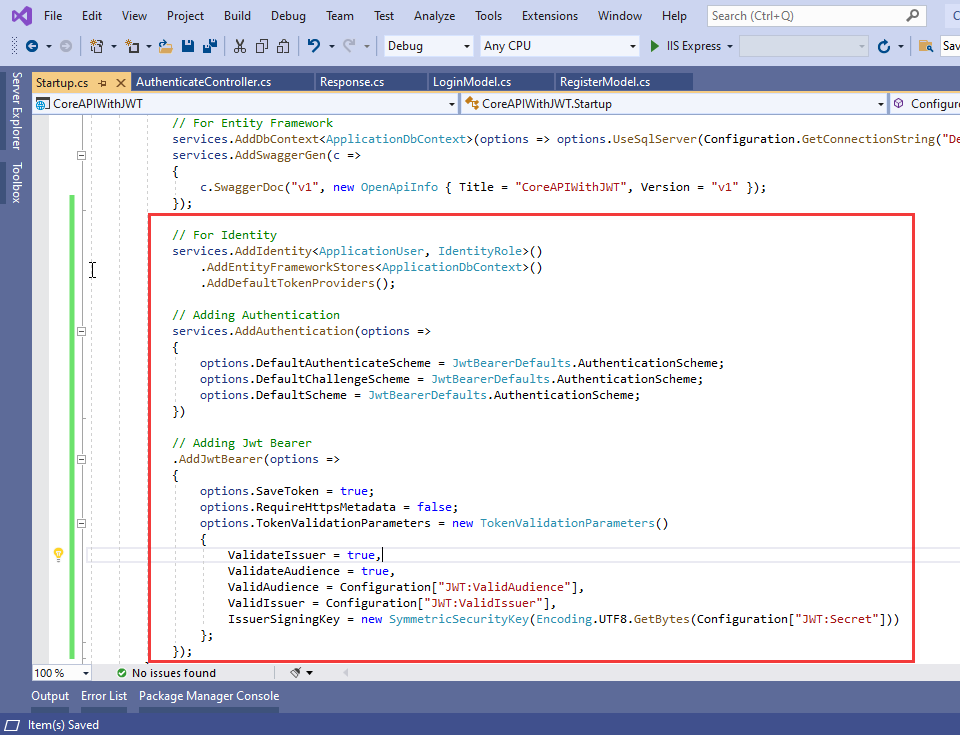Click the Find in Files folder icon
Image resolution: width=960 pixels, height=735 pixels.
pyautogui.click(x=926, y=46)
